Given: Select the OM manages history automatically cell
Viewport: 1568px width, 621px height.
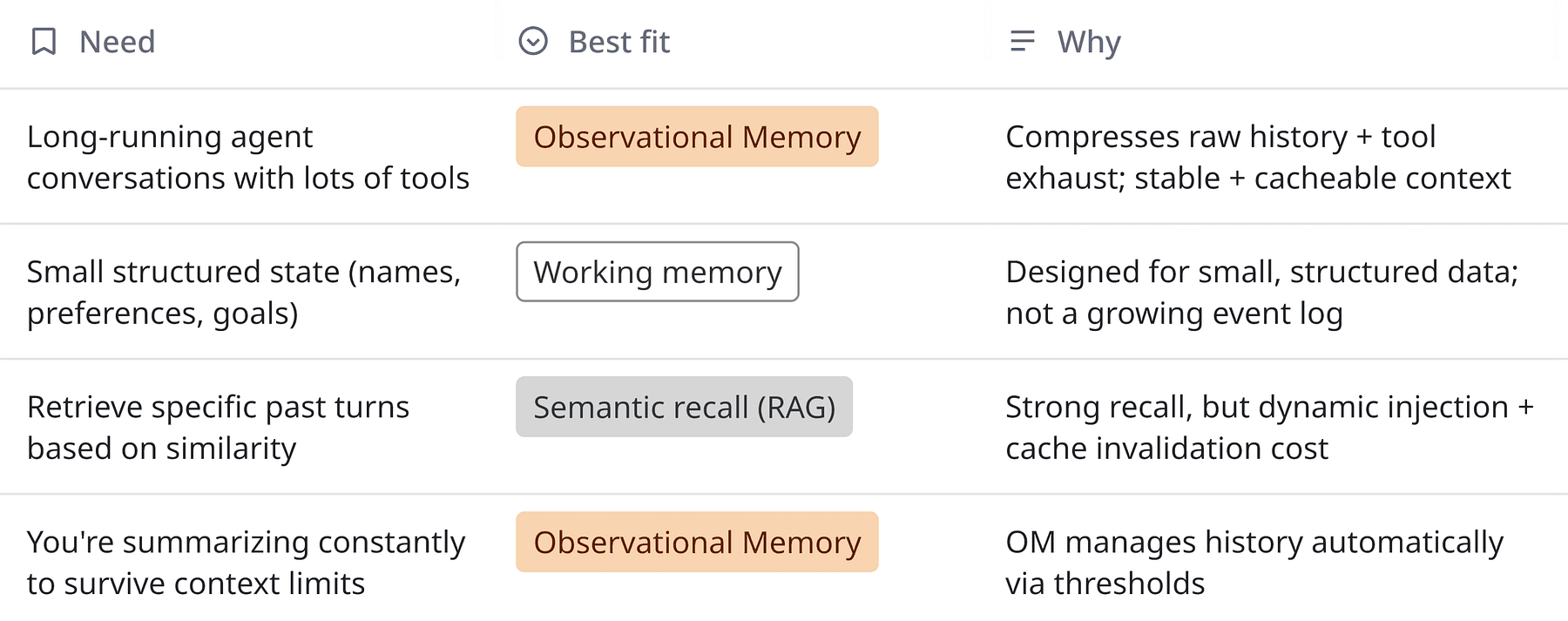Looking at the screenshot, I should [x=1254, y=562].
